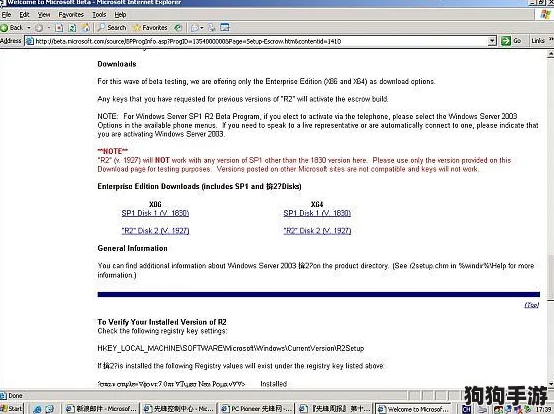Open the Back history dropdown arrow
This screenshot has width=554, height=414.
point(29,28)
